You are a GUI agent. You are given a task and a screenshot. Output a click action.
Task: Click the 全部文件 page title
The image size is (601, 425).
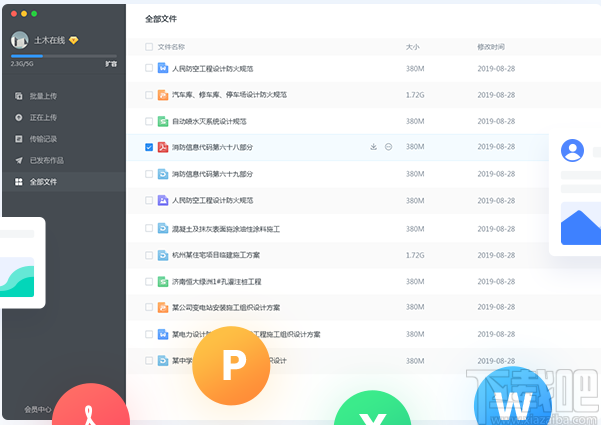161,19
